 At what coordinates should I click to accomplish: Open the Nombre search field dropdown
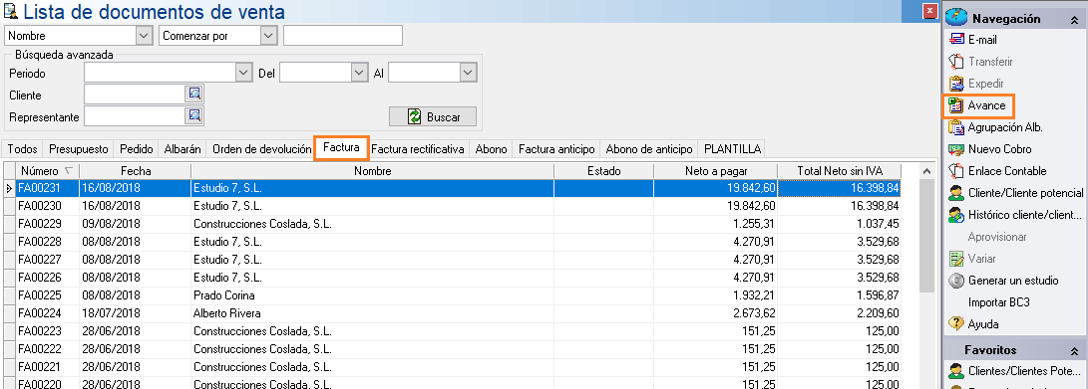pos(144,35)
